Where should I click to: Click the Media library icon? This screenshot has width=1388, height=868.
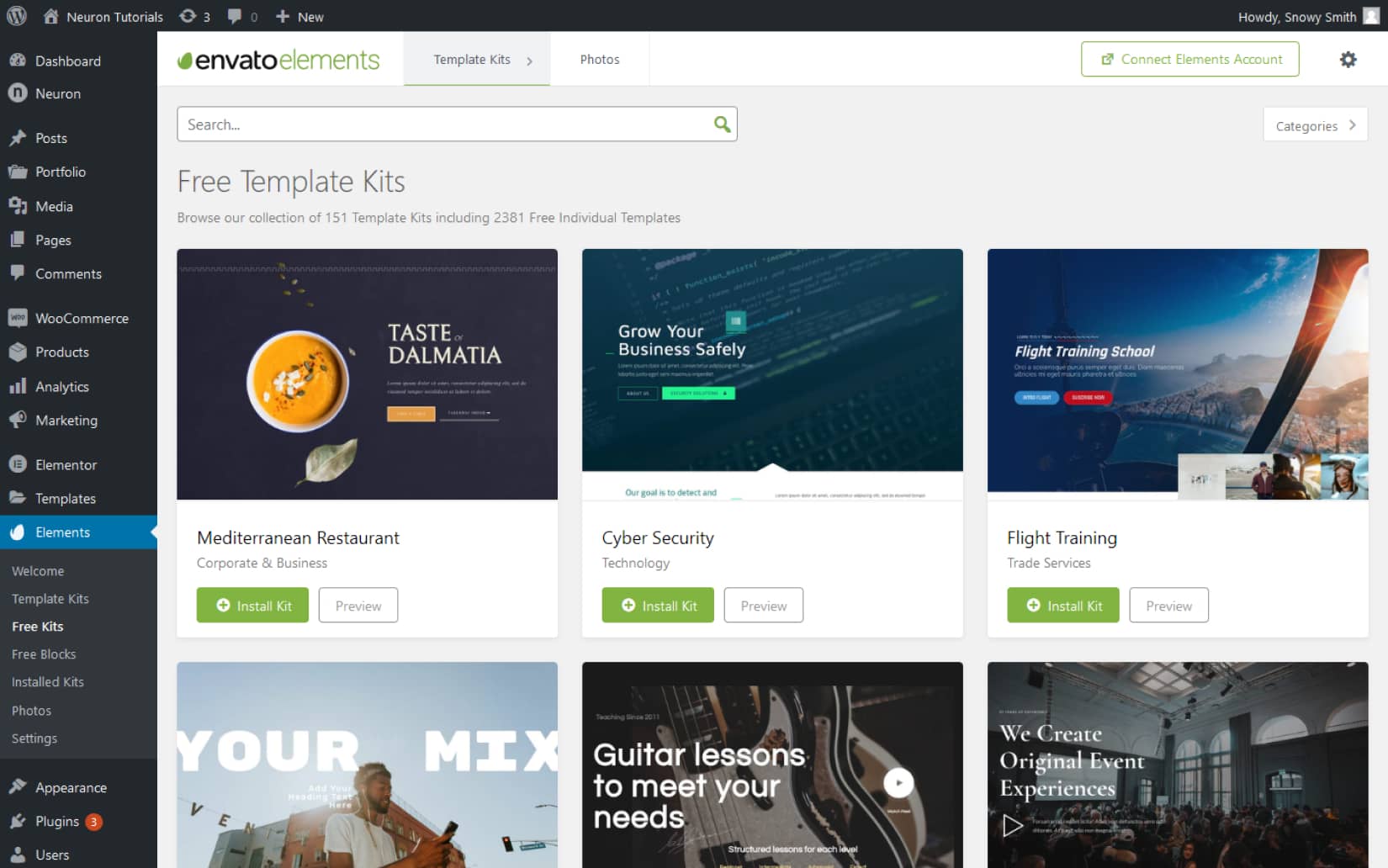[x=17, y=206]
